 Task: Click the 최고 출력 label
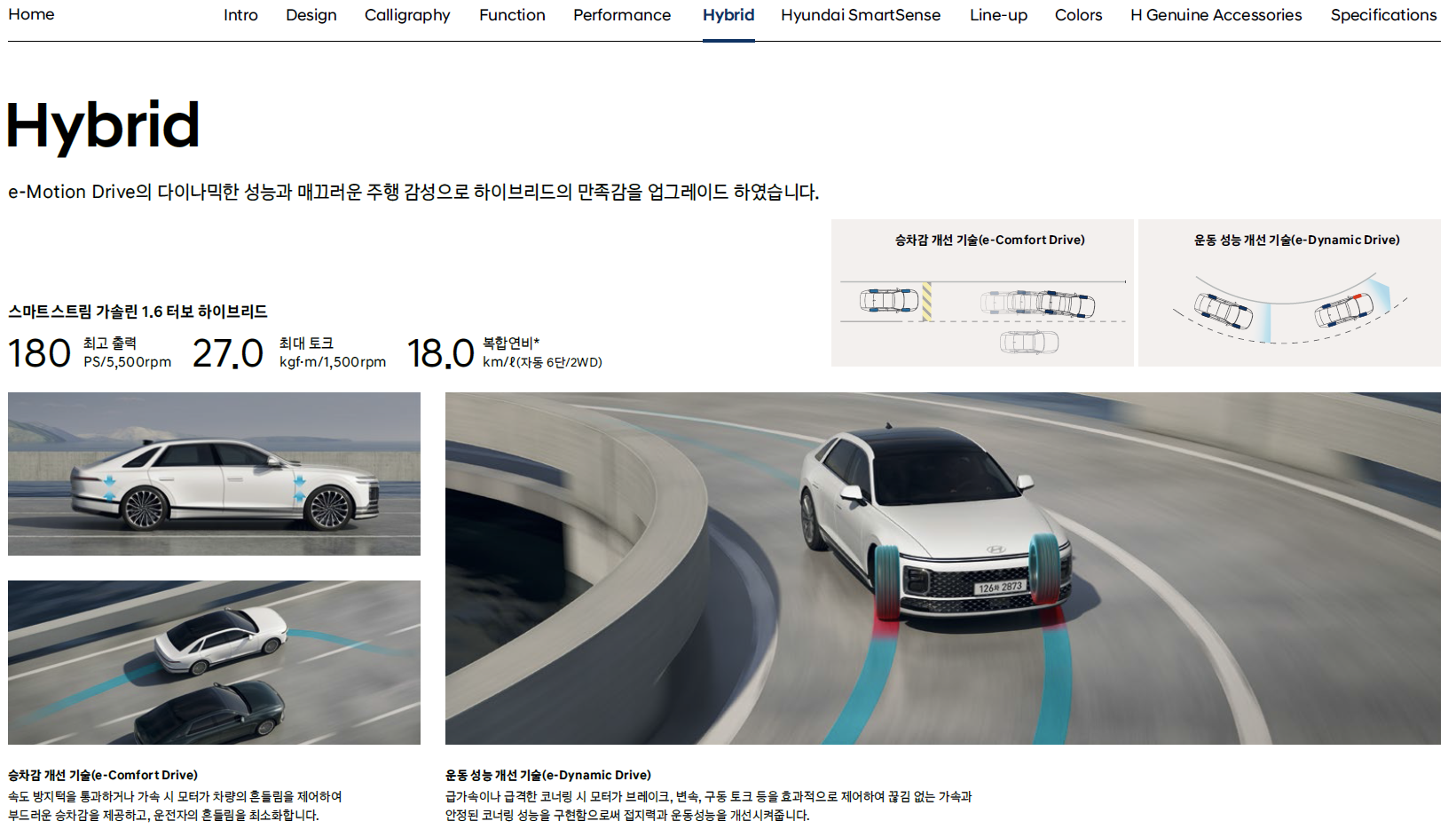[x=110, y=343]
